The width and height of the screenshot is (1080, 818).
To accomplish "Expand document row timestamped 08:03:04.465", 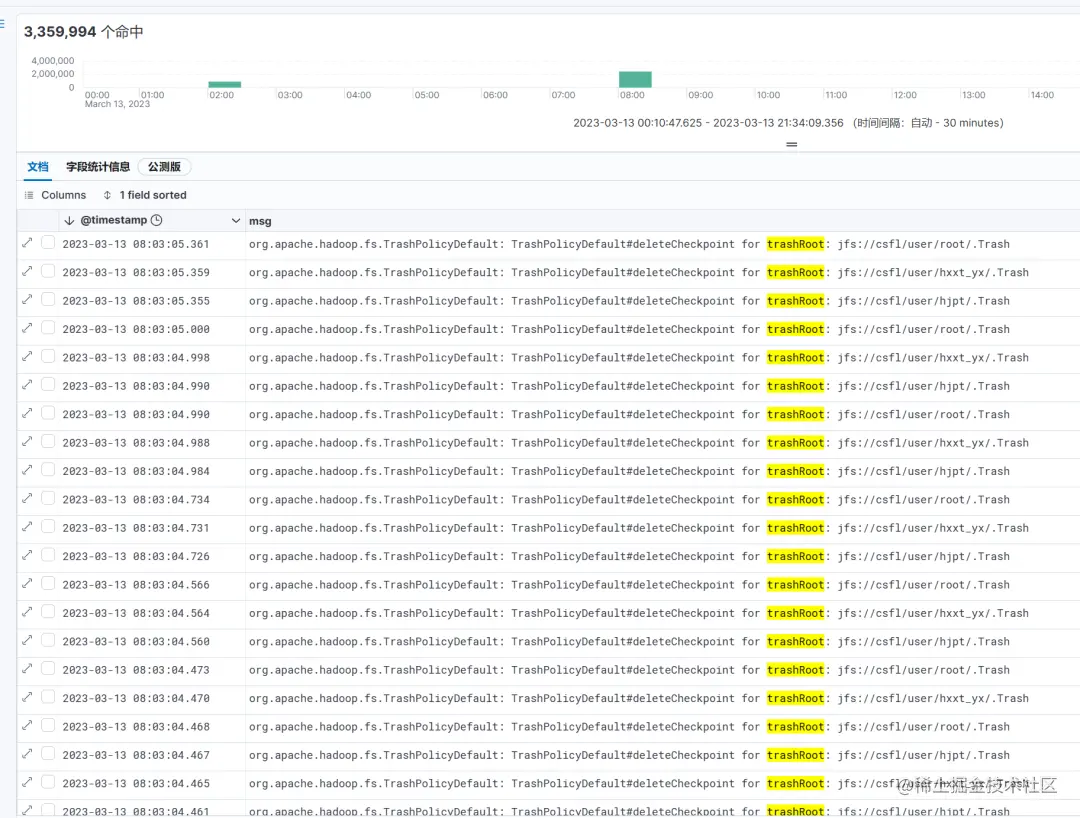I will pos(27,782).
